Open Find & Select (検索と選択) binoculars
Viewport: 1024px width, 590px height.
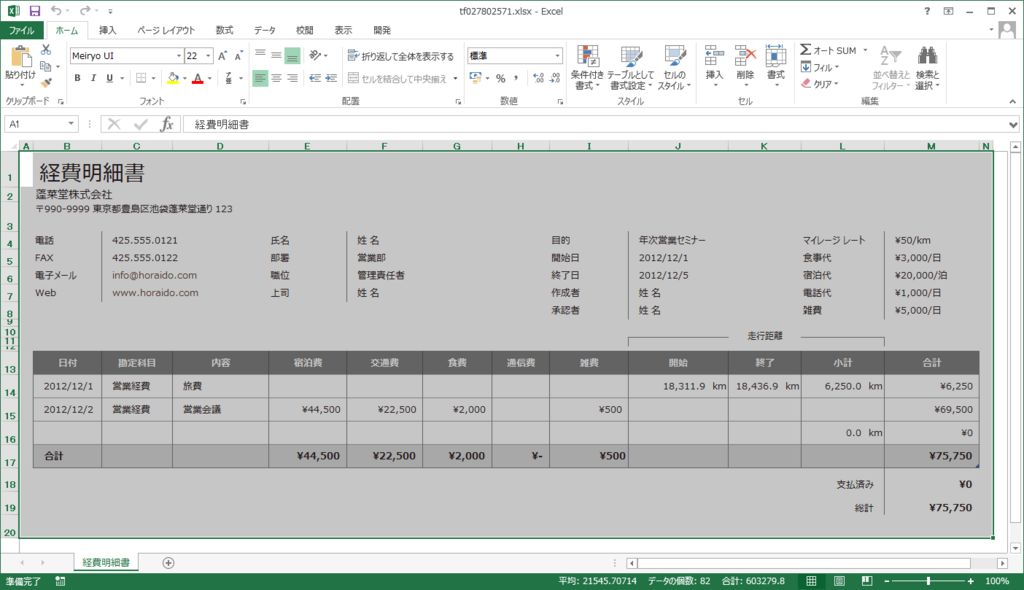[x=927, y=68]
